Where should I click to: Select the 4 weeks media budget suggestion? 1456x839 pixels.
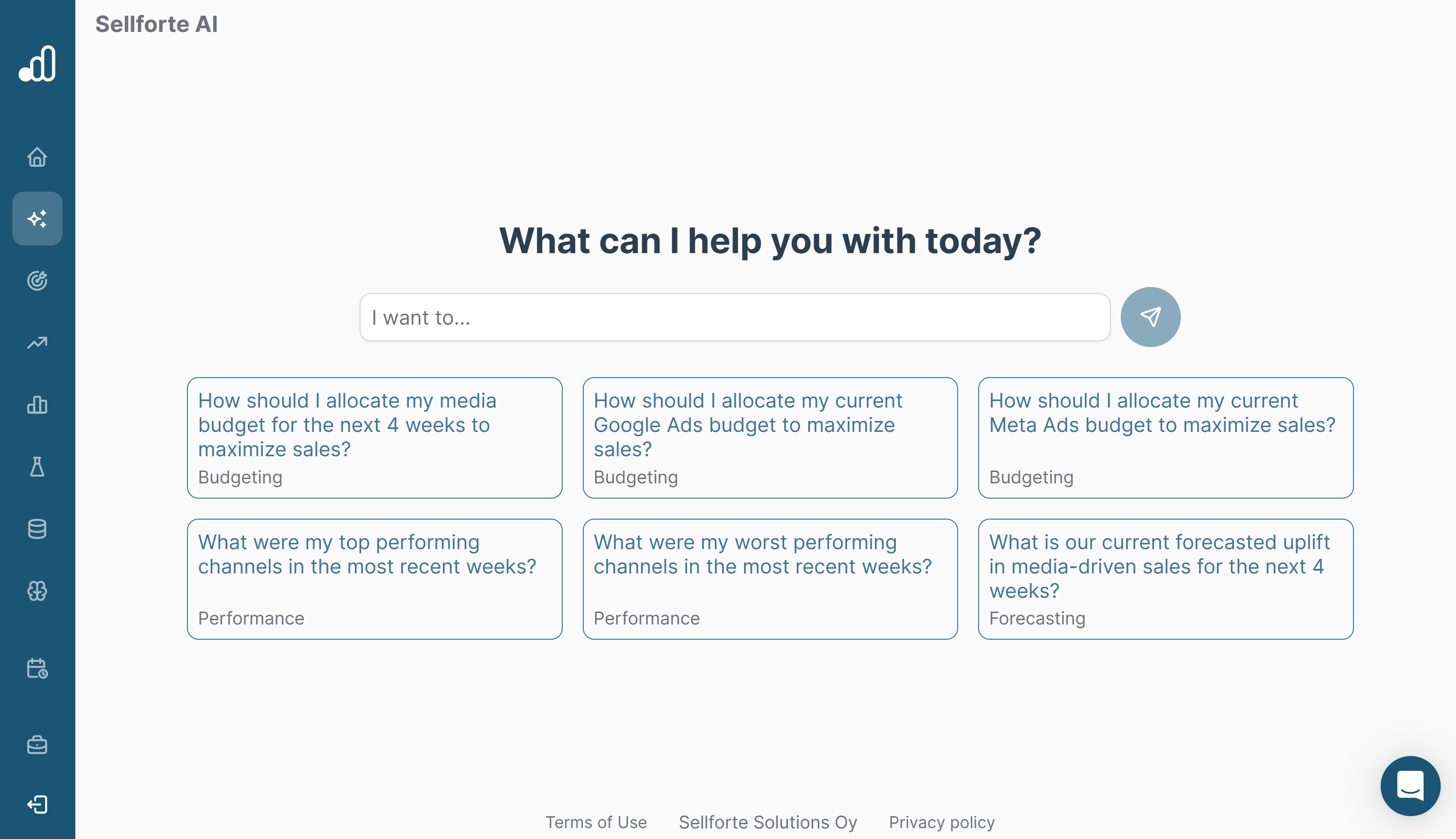[x=375, y=438]
